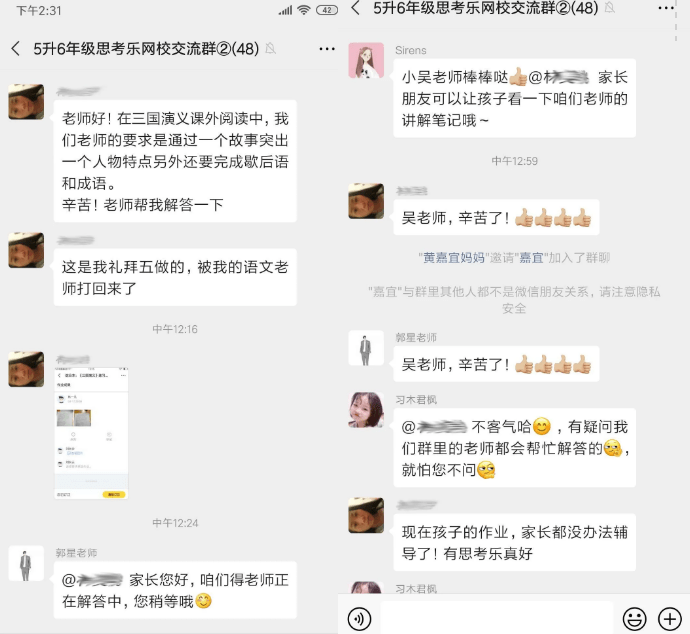Tap the message input field at bottom
Viewport: 690px width, 634px height.
(x=497, y=618)
